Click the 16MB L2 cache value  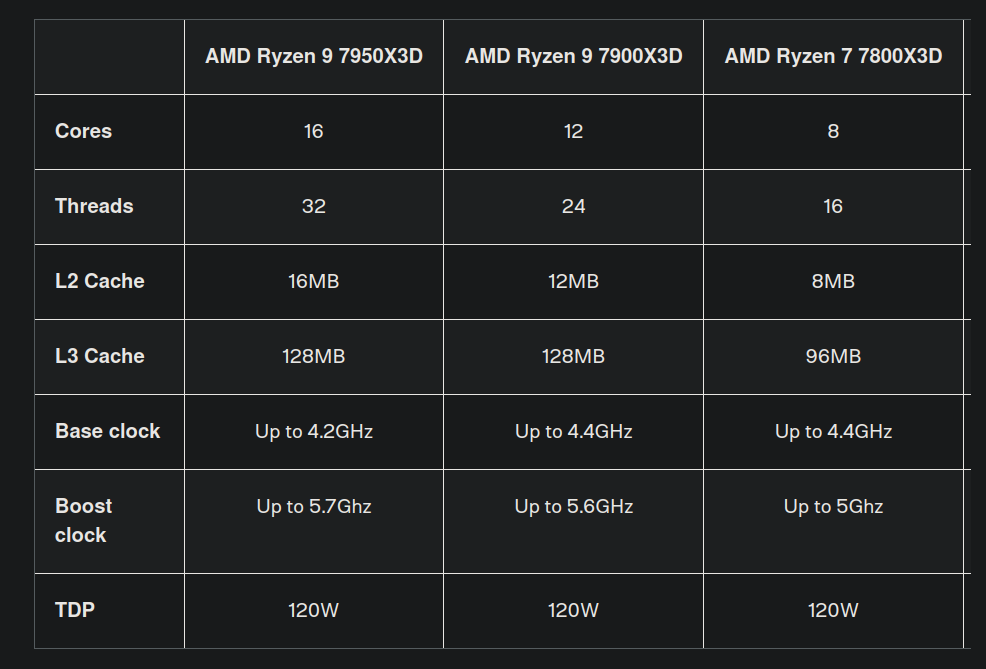(x=314, y=281)
